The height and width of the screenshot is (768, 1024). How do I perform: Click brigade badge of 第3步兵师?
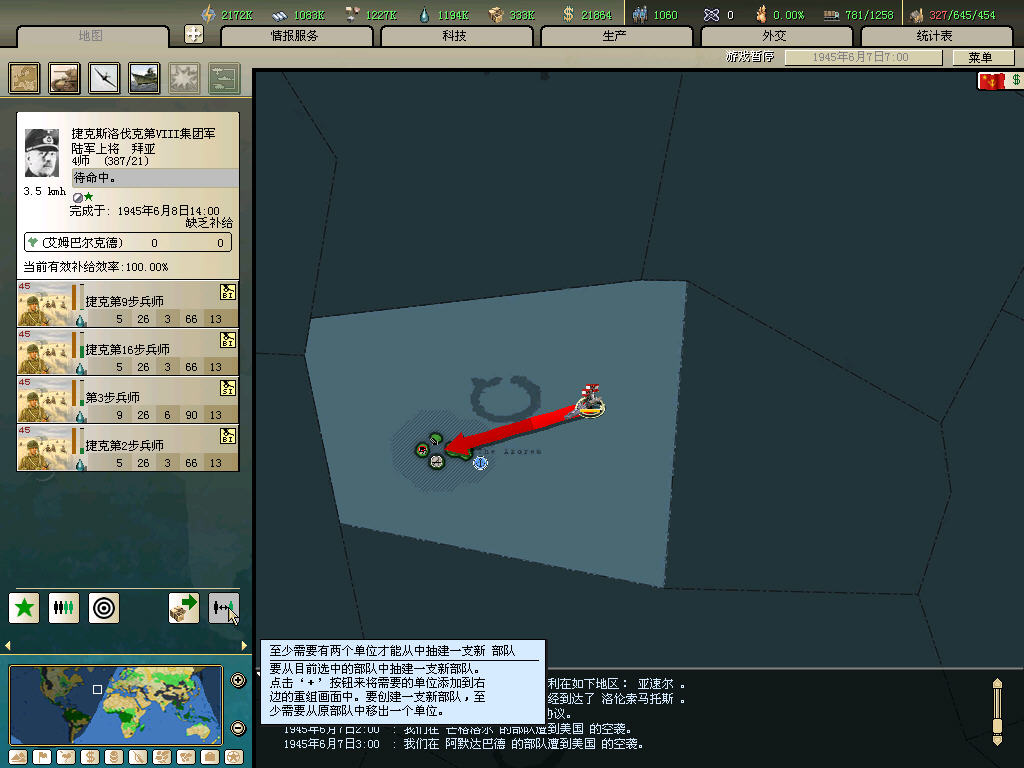pyautogui.click(x=227, y=388)
